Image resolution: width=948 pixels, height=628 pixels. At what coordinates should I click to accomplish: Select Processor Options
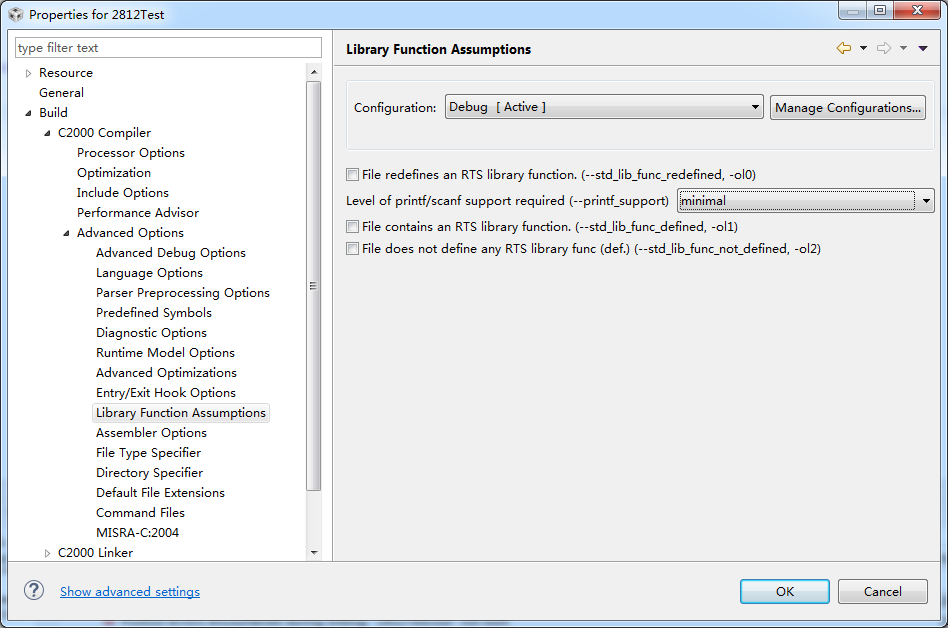pyautogui.click(x=131, y=152)
